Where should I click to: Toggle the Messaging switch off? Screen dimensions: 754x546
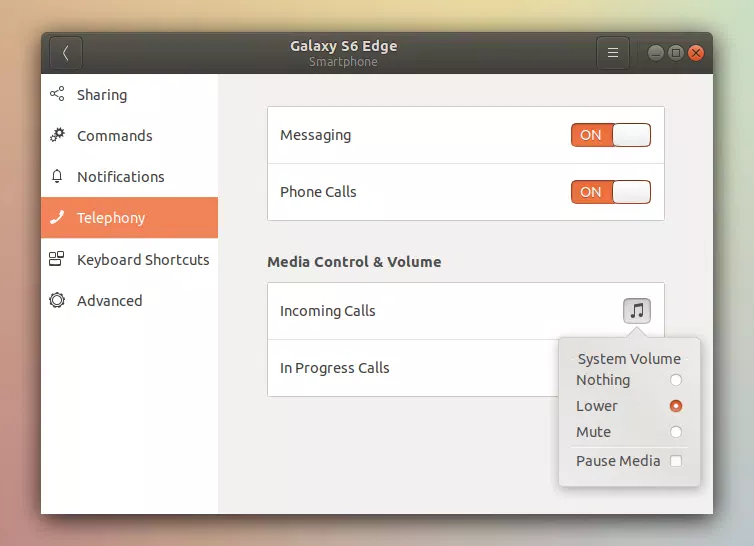tap(611, 135)
